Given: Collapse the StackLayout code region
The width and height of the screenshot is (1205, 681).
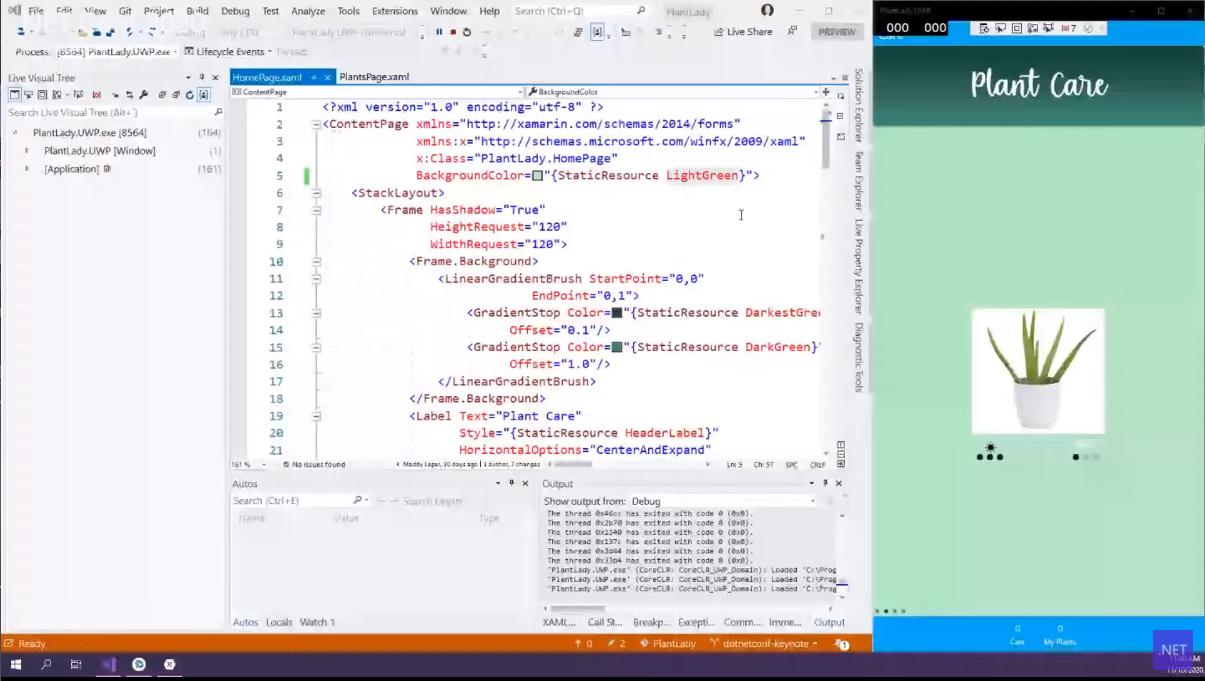Looking at the screenshot, I should coord(316,193).
